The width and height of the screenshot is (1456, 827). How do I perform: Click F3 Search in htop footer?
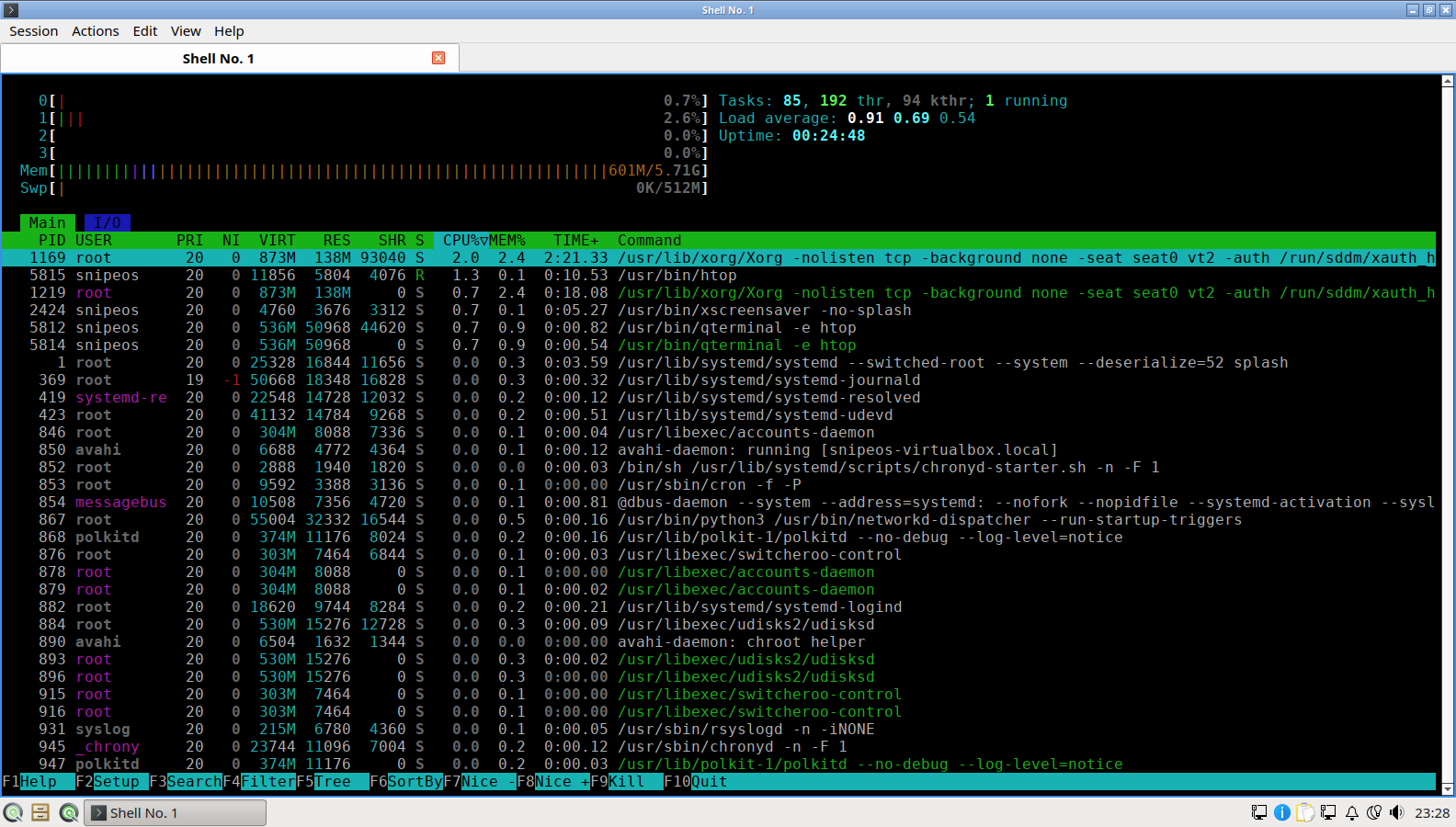[x=186, y=782]
